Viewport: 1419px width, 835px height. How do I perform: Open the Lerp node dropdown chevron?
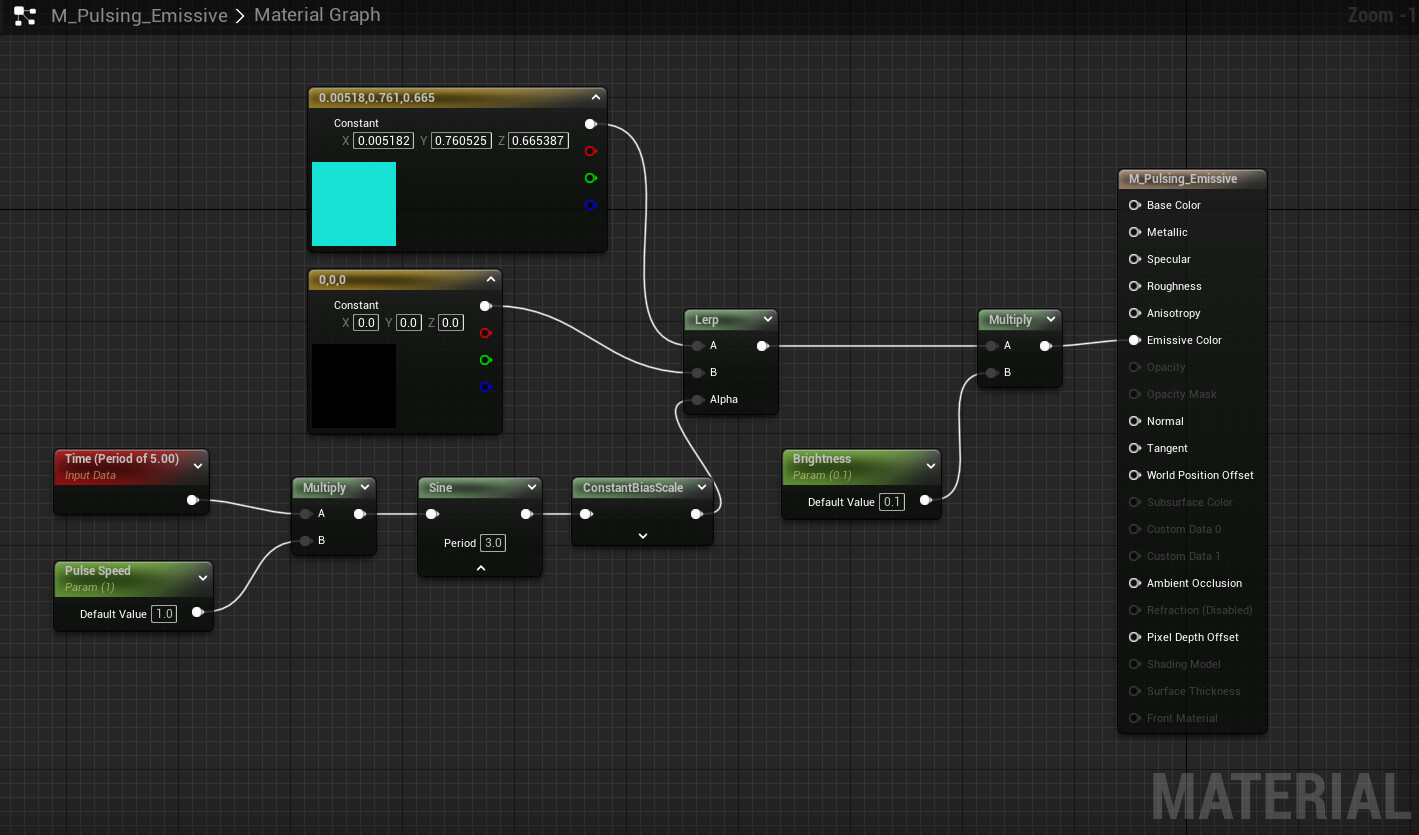click(767, 320)
